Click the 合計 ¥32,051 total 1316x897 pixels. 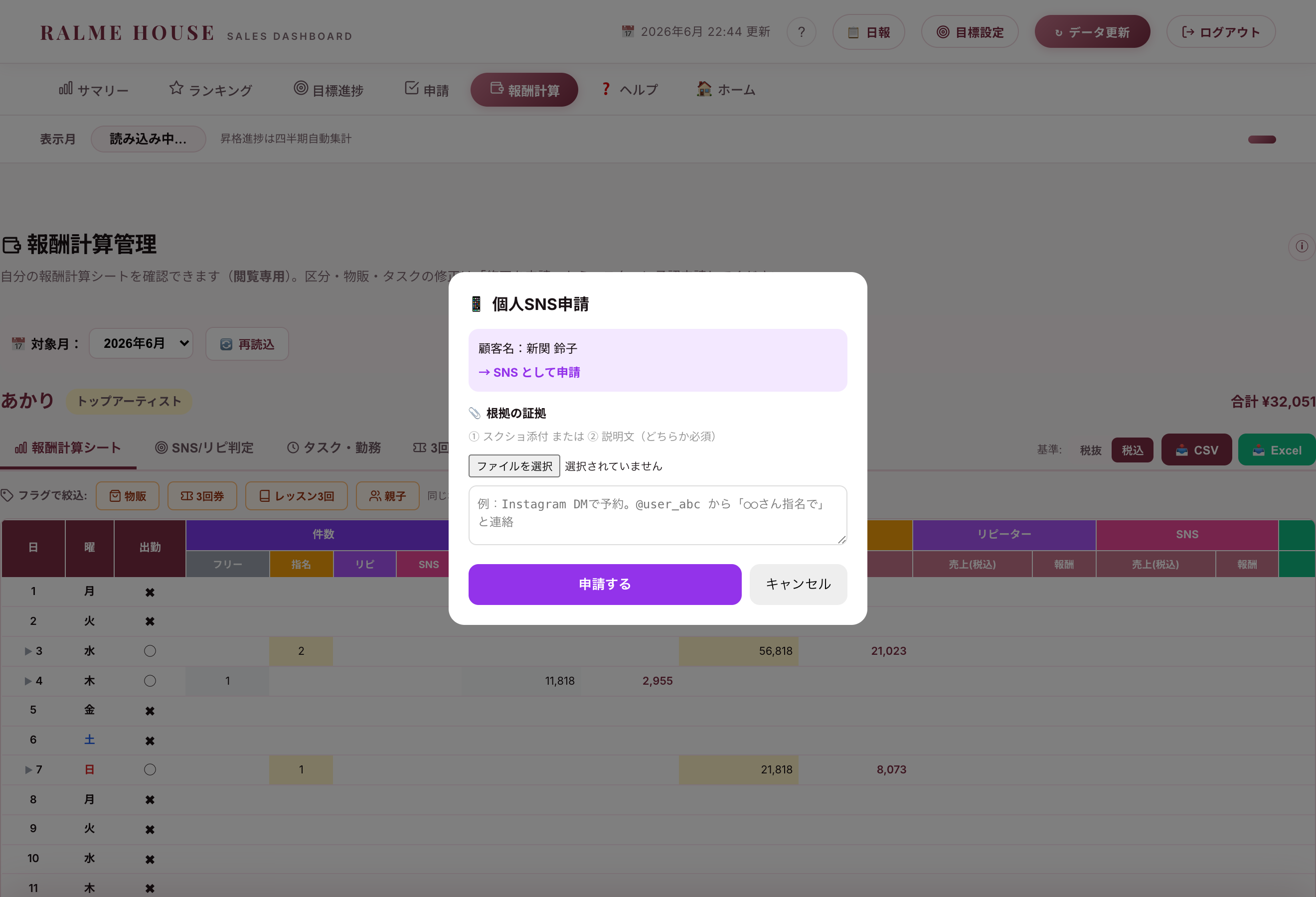pyautogui.click(x=1273, y=402)
